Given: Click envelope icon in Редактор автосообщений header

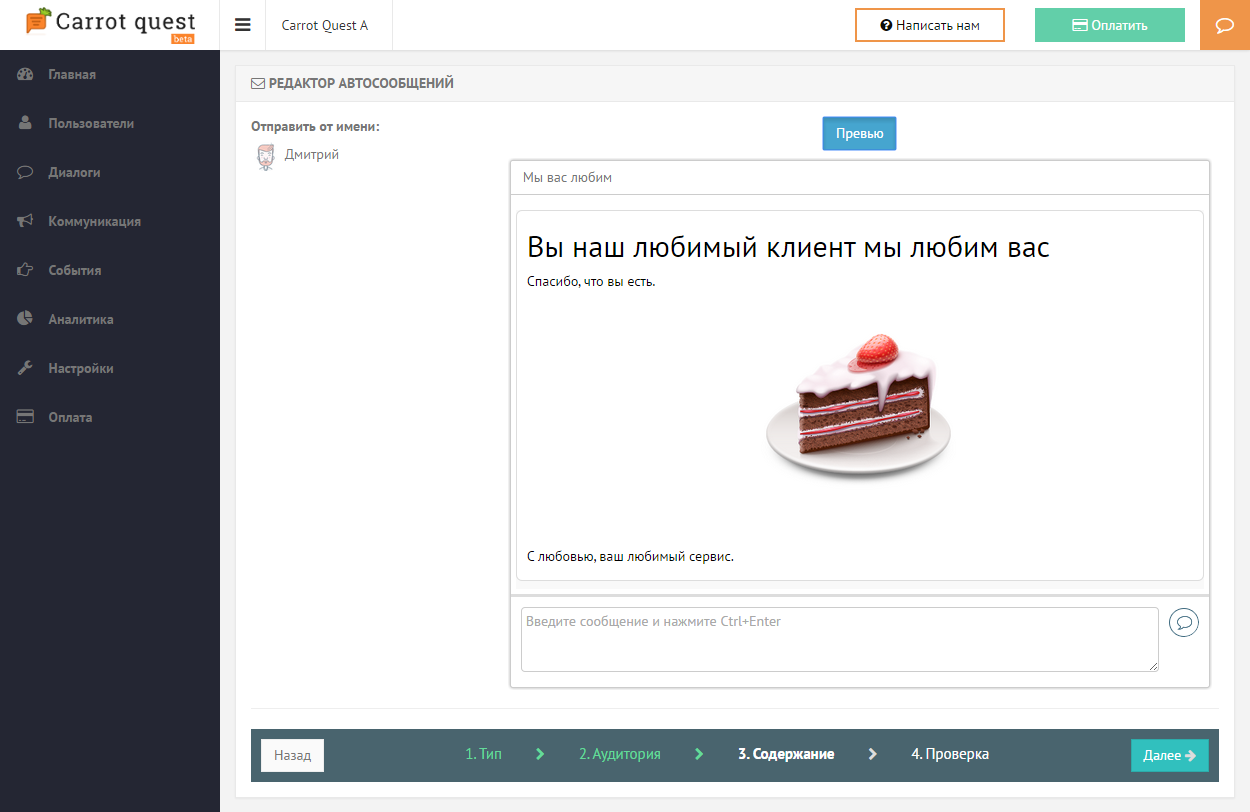Looking at the screenshot, I should [x=257, y=84].
